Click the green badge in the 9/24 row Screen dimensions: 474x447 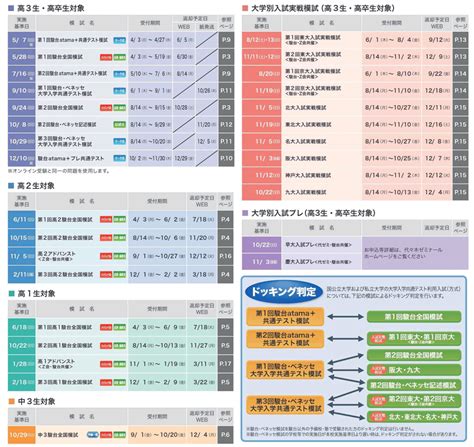tap(120, 108)
